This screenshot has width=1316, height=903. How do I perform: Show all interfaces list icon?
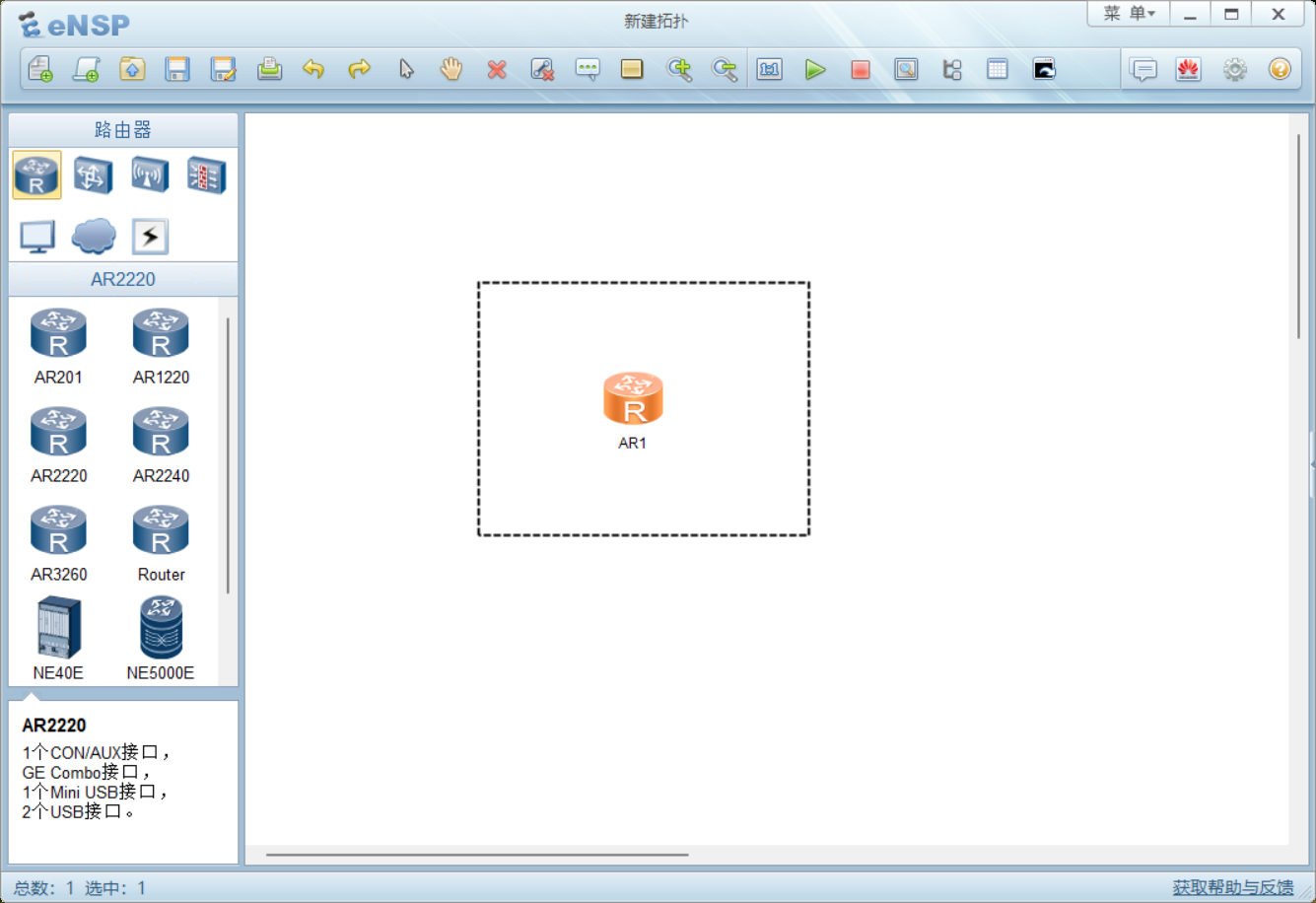pos(952,69)
